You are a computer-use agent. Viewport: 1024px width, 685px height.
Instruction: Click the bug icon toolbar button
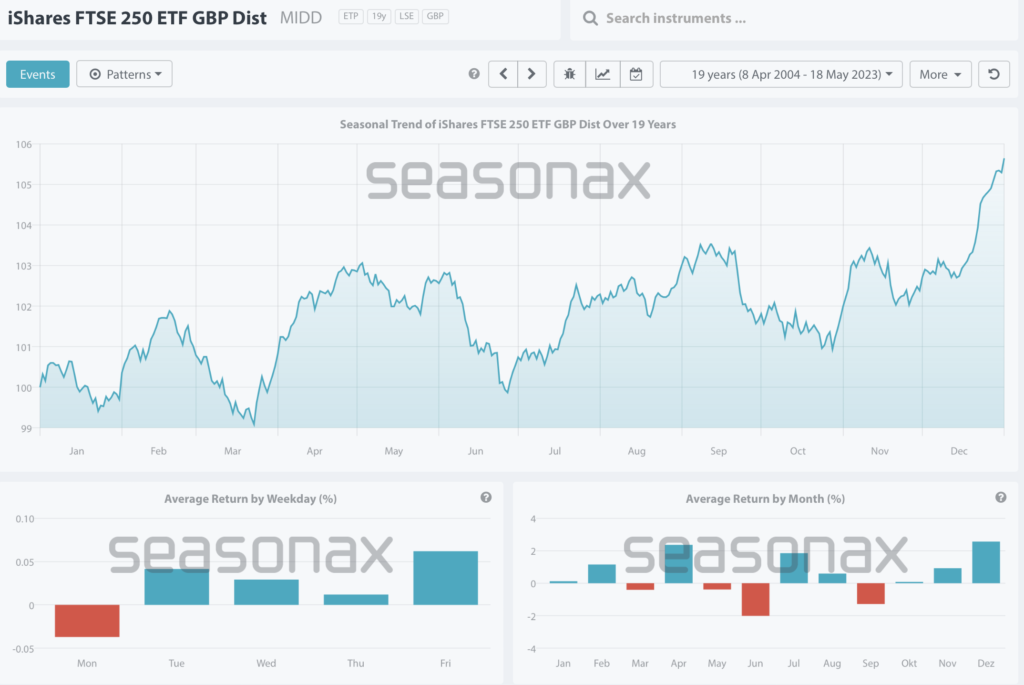pos(570,74)
